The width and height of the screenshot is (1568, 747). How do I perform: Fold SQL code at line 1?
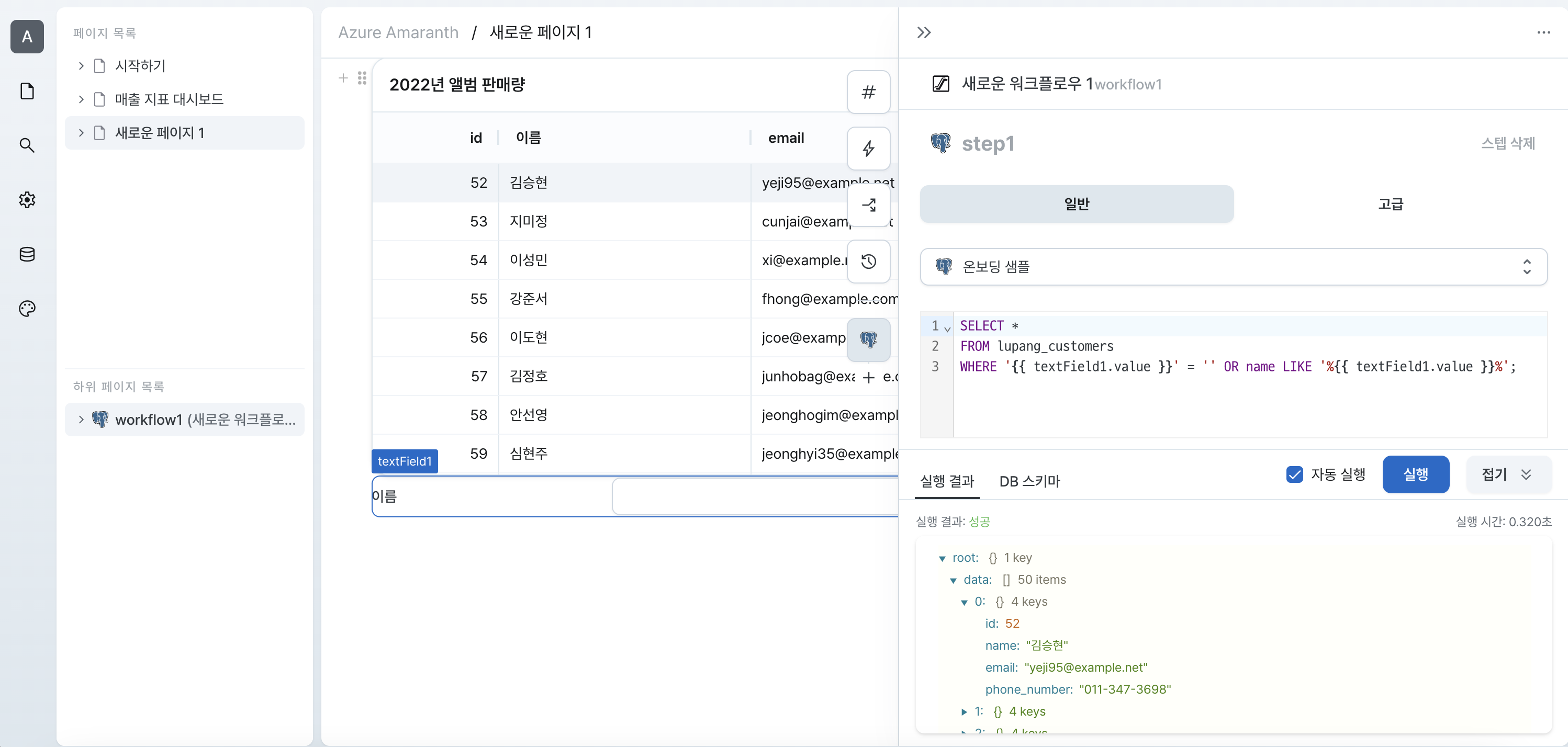pos(947,329)
